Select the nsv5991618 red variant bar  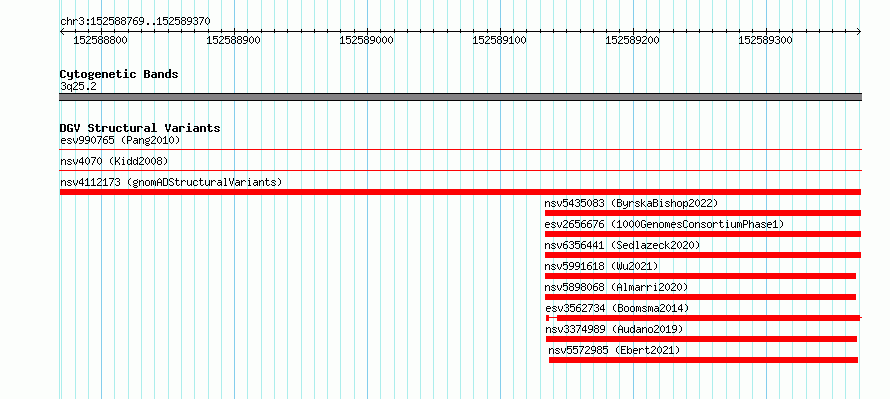coord(700,276)
